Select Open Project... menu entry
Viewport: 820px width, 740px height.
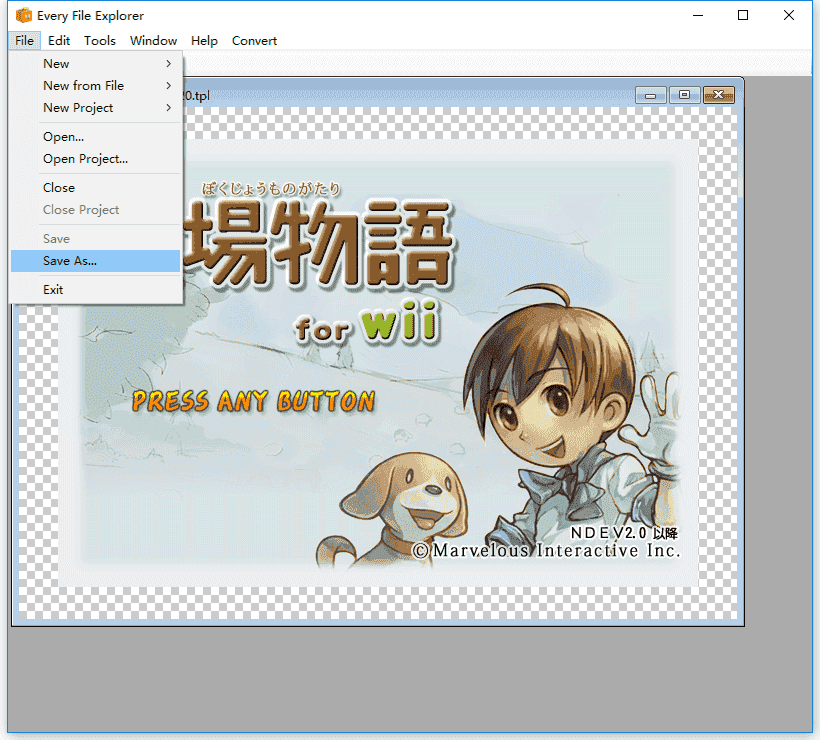pos(96,159)
